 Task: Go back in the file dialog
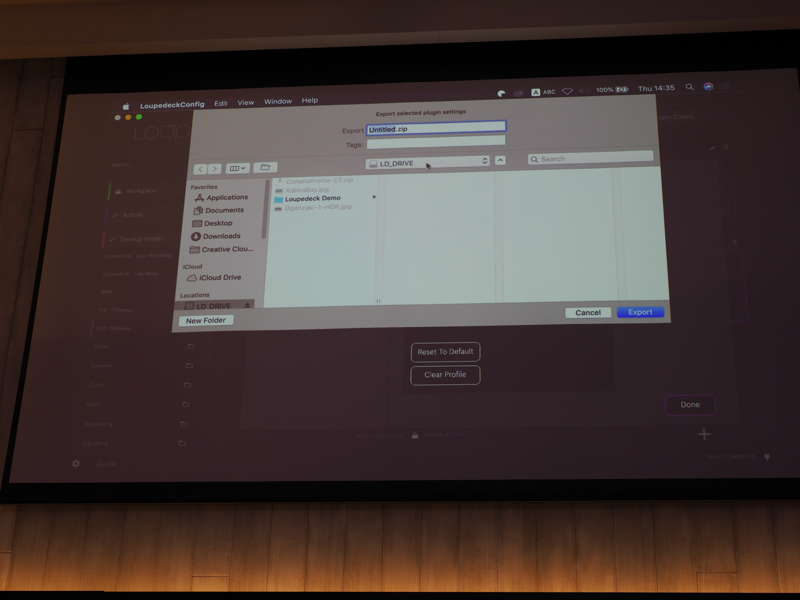pos(201,169)
